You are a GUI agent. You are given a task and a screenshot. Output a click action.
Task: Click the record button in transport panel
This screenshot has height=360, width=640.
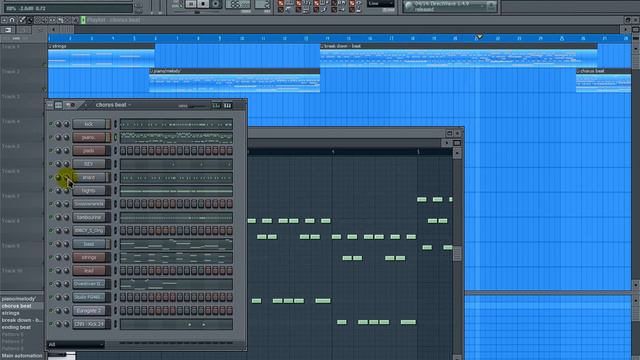coord(215,4)
